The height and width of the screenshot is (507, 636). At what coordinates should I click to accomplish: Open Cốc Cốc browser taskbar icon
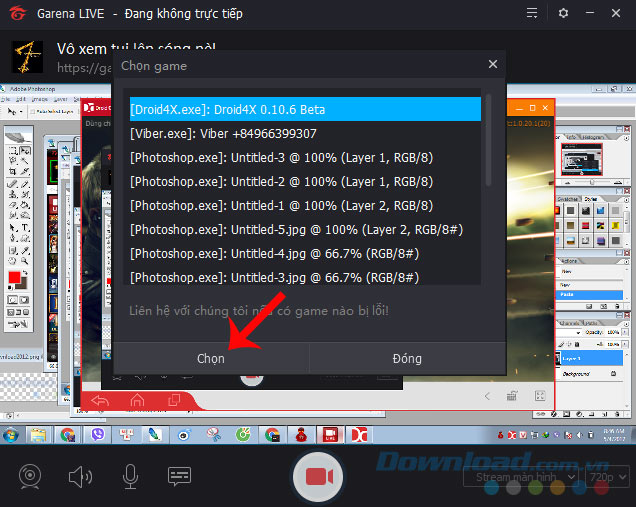pos(243,435)
